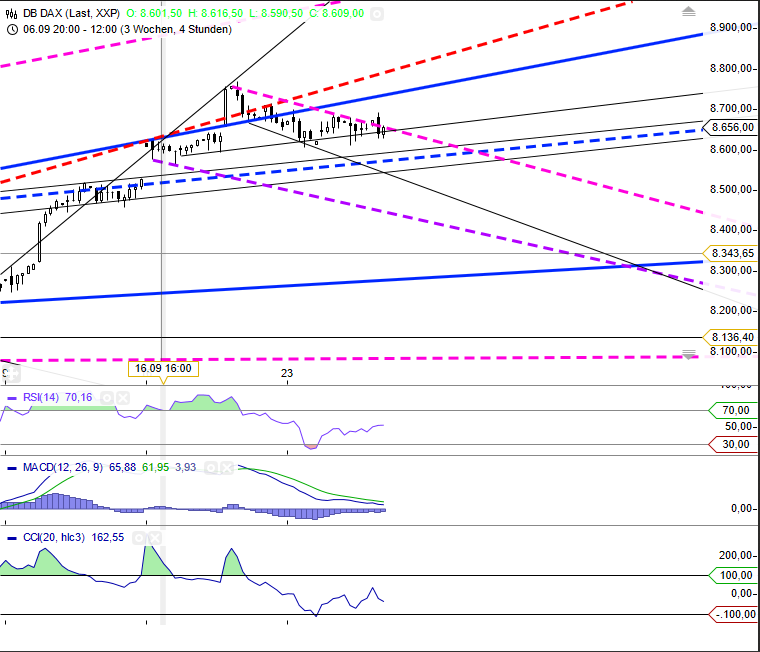Click plus icon on the time axis
760x652 pixels.
tap(11, 374)
